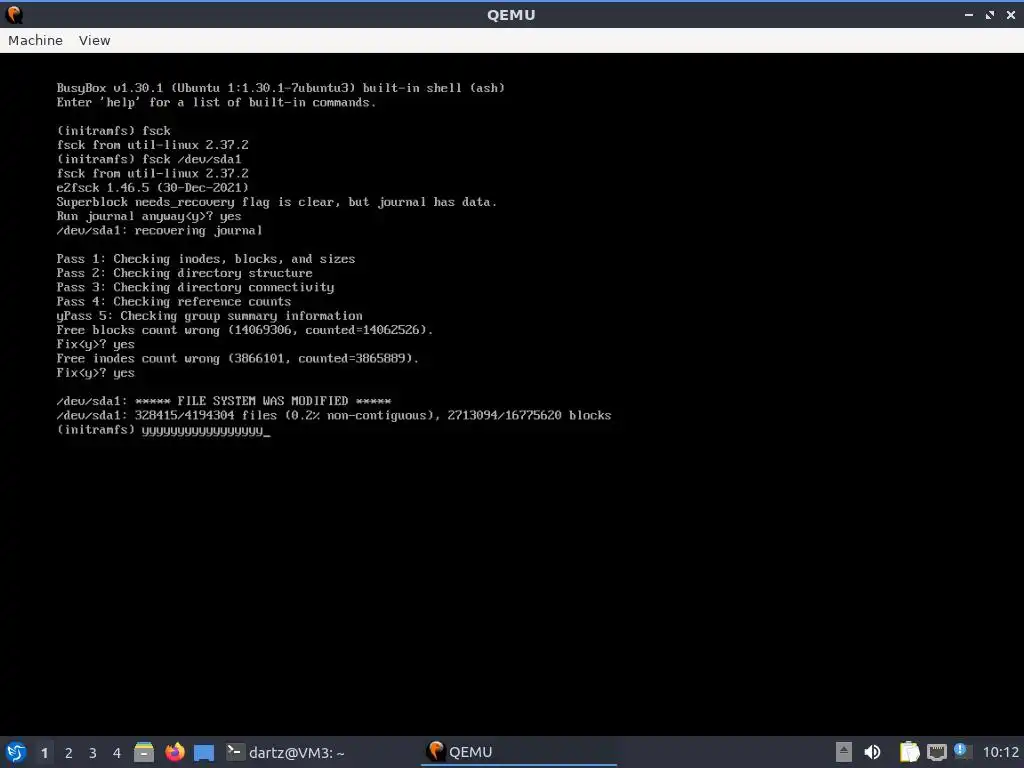Click 'Pass 1: Checking inodes, blocks, and sizes'
Viewport: 1024px width, 768px height.
tap(206, 259)
